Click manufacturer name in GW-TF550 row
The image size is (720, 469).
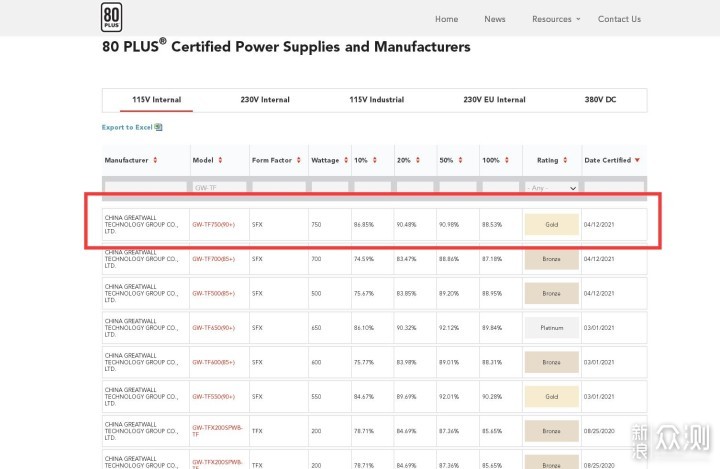click(141, 396)
